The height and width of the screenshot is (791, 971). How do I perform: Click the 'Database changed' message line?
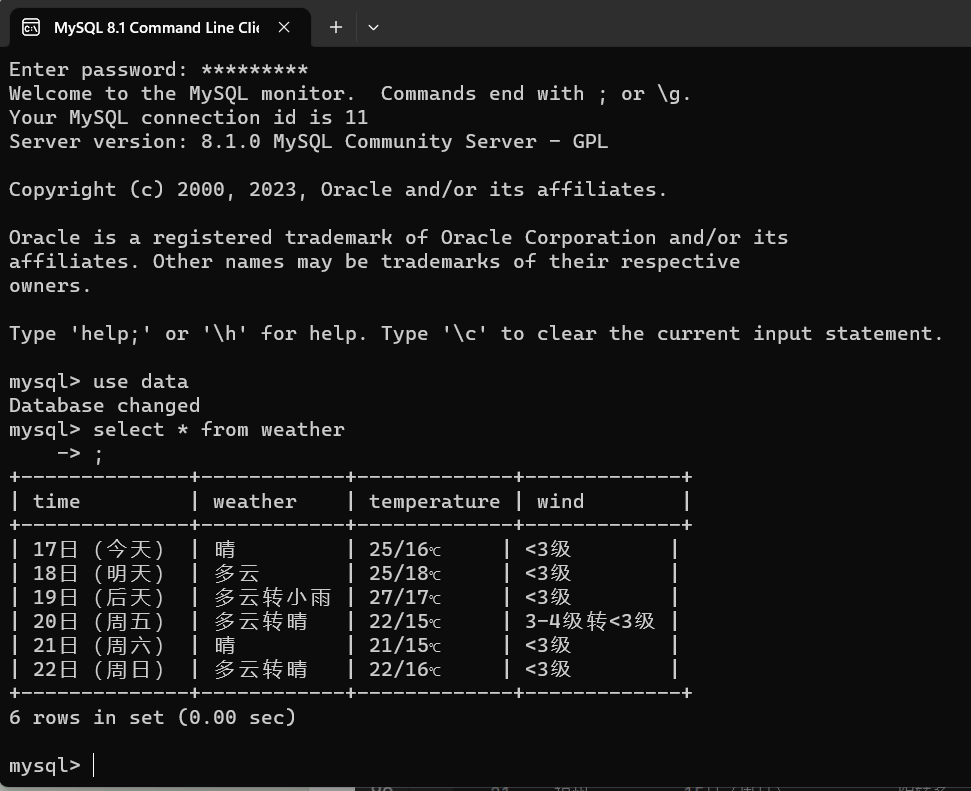(x=104, y=405)
